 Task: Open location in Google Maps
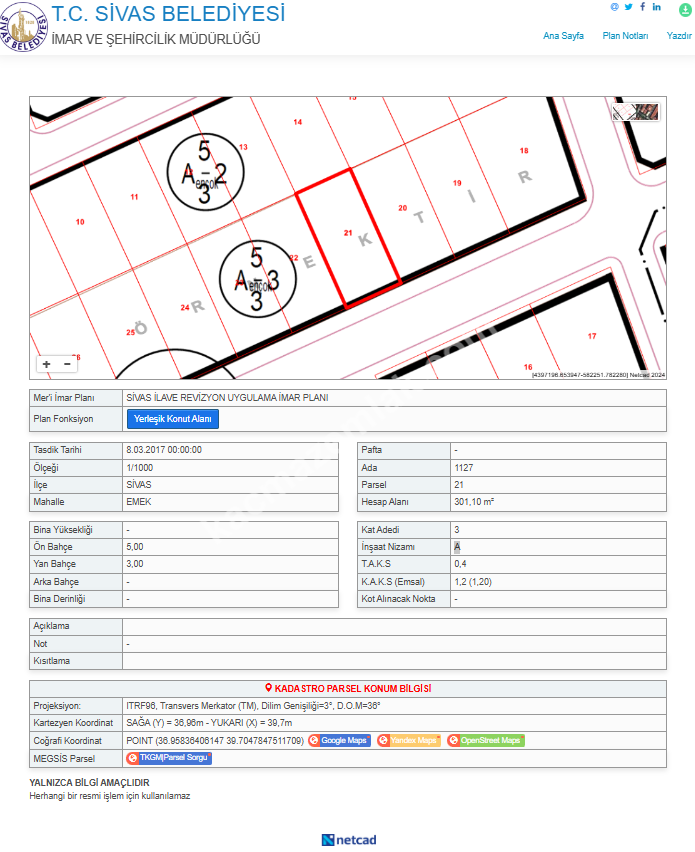[x=340, y=741]
